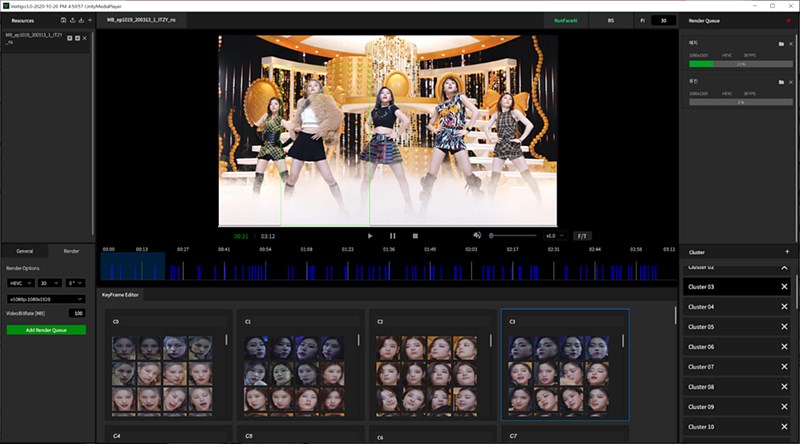
Task: Delete Cluster 10 using its X icon
Action: tap(784, 427)
